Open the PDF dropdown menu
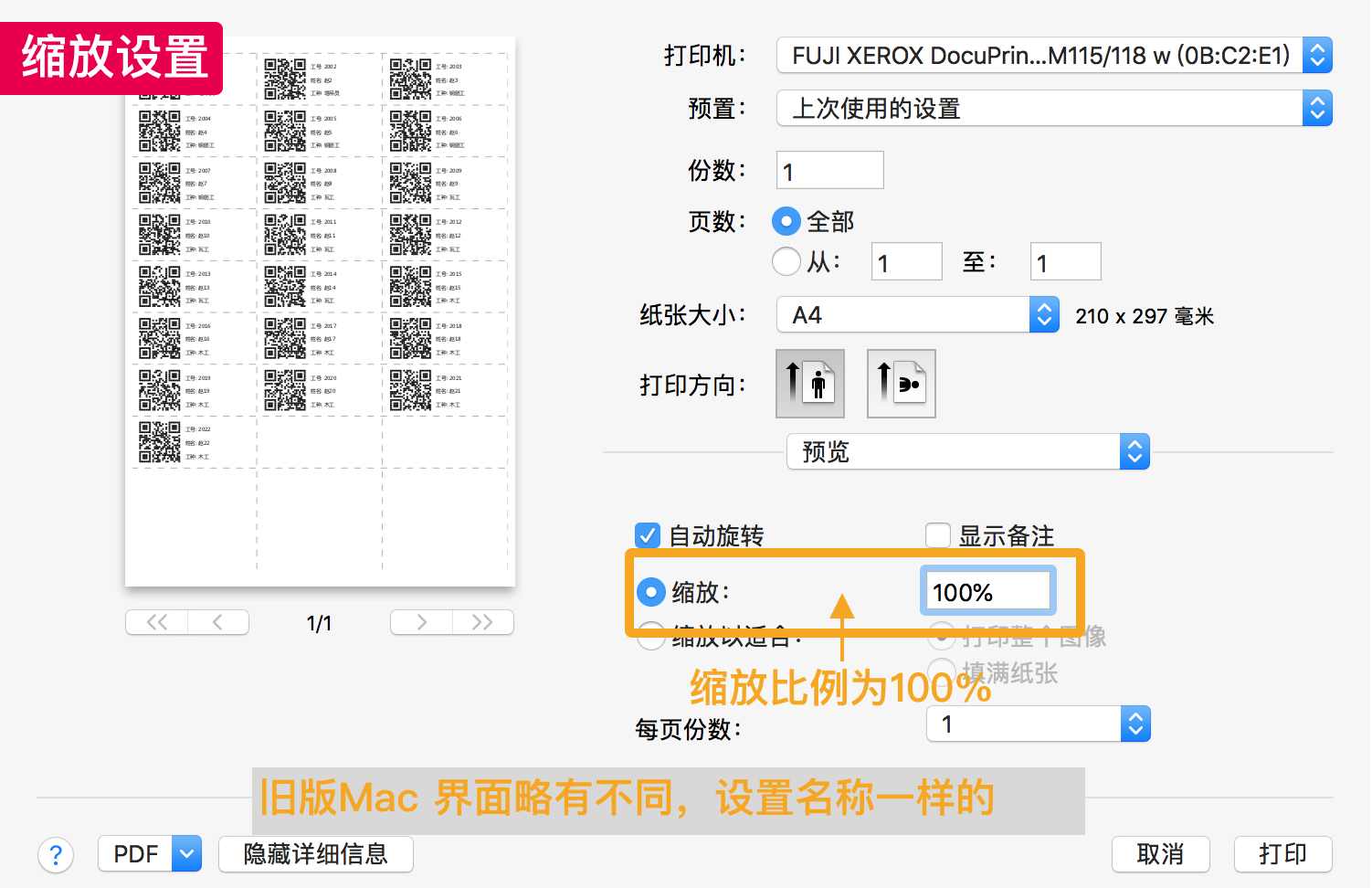The height and width of the screenshot is (888, 1372). pyautogui.click(x=150, y=854)
